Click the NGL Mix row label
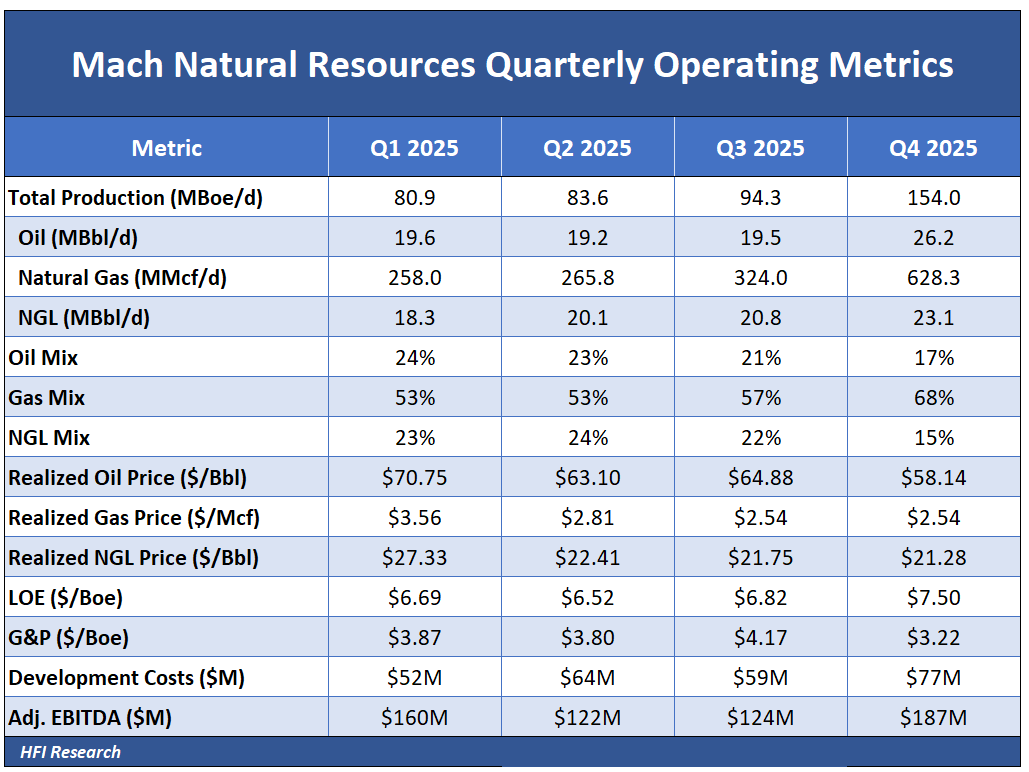Screen dimensions: 1029x772 (49, 438)
